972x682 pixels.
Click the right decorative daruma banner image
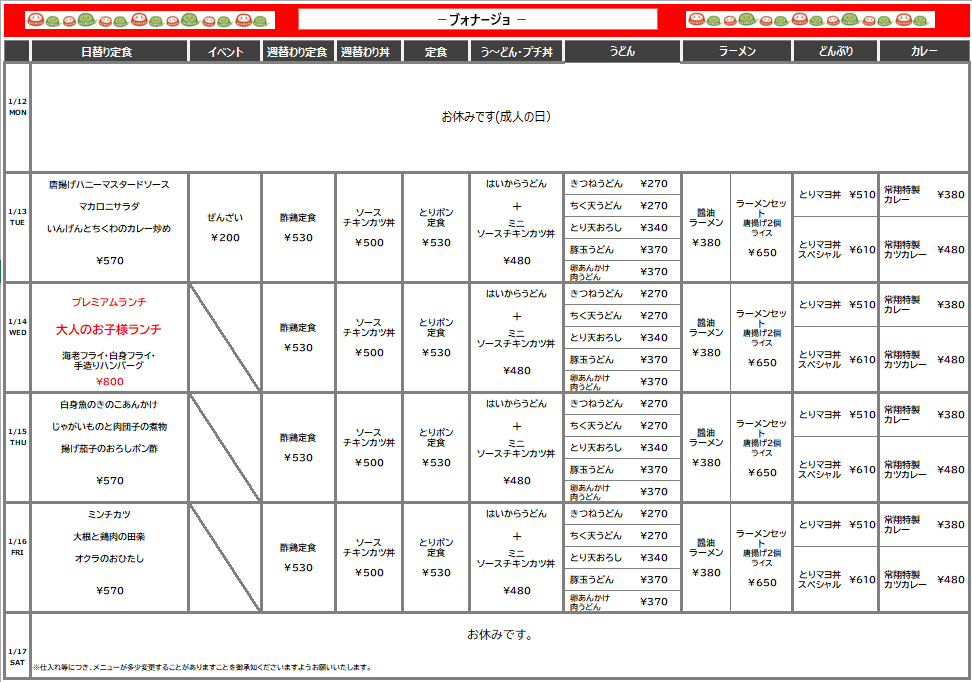pyautogui.click(x=810, y=20)
